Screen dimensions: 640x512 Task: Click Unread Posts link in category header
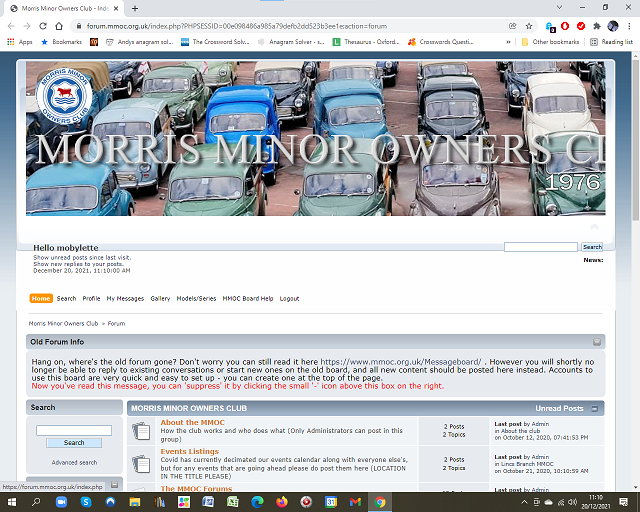point(560,408)
